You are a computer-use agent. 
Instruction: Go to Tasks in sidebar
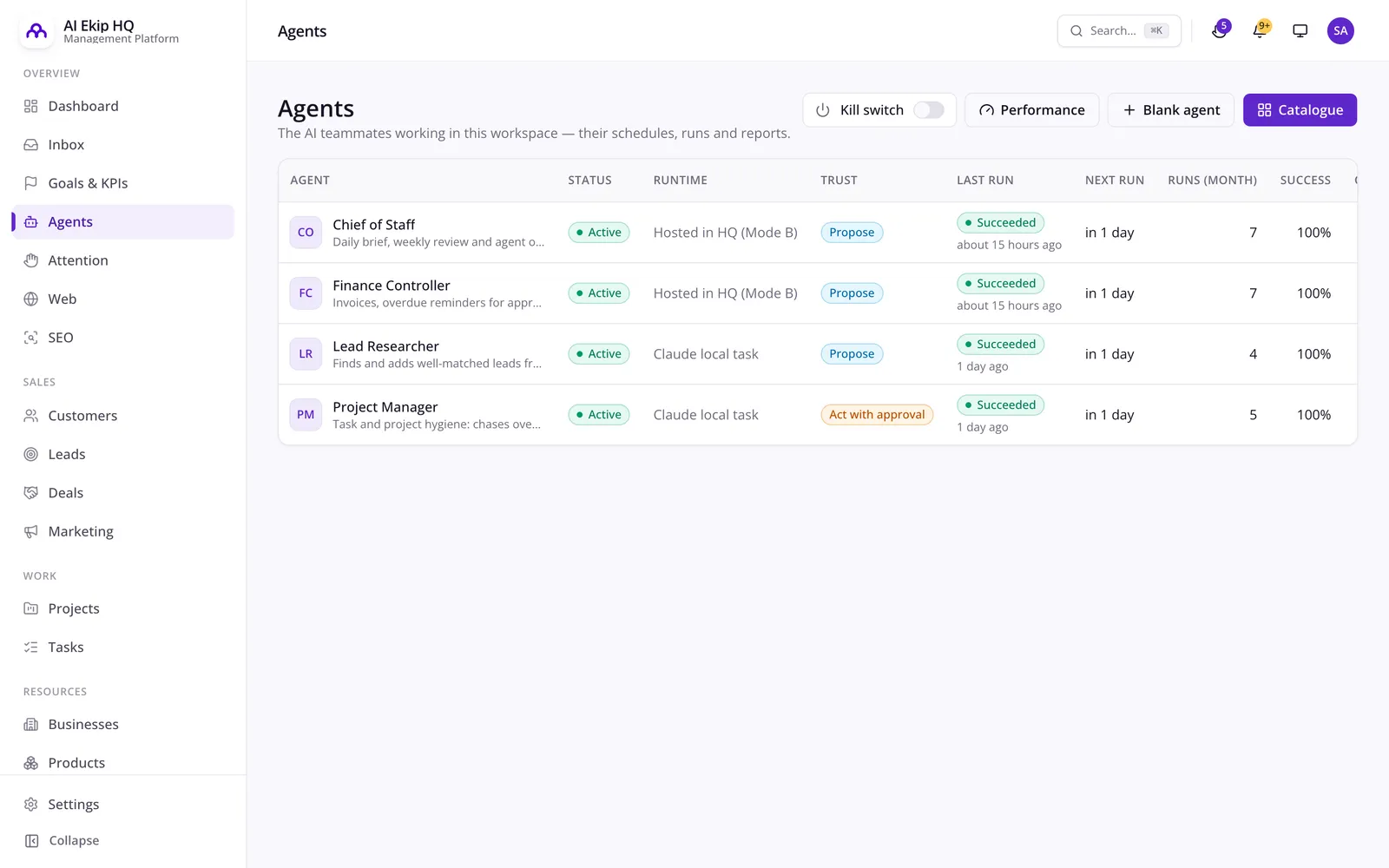[123, 648]
